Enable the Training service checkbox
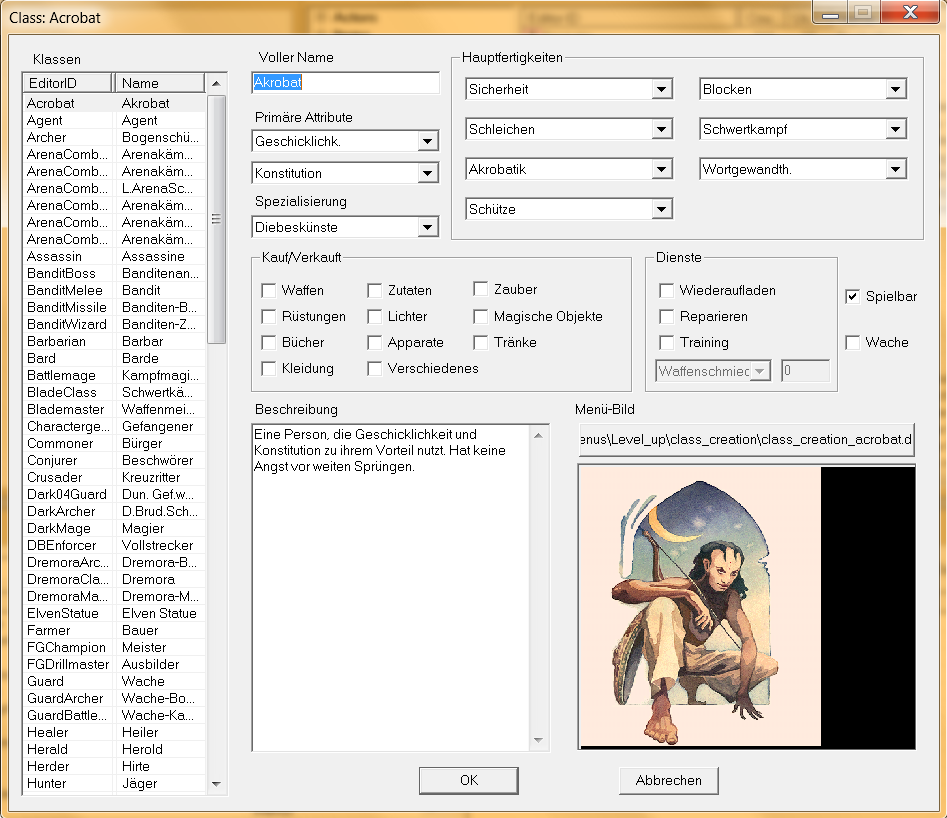This screenshot has height=818, width=947. (x=667, y=343)
